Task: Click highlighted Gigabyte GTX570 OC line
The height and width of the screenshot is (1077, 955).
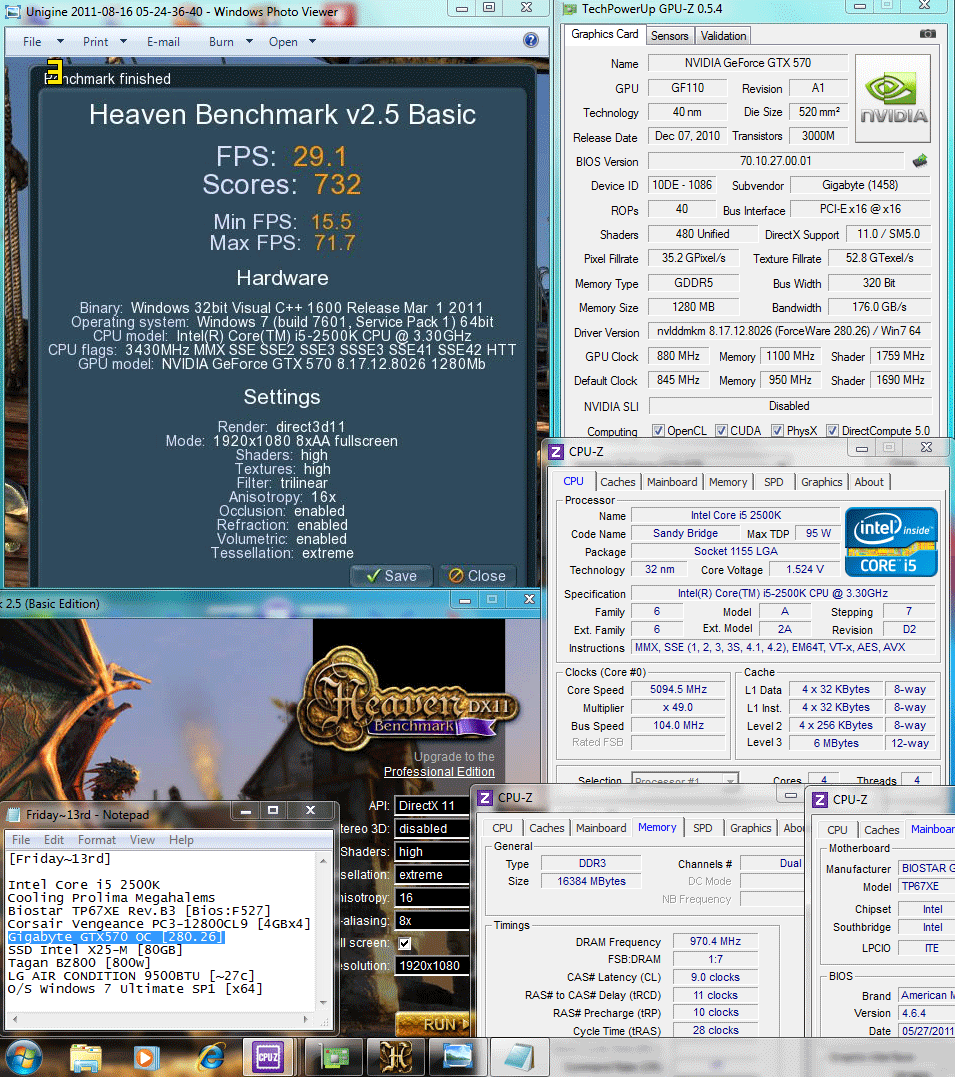Action: tap(116, 937)
